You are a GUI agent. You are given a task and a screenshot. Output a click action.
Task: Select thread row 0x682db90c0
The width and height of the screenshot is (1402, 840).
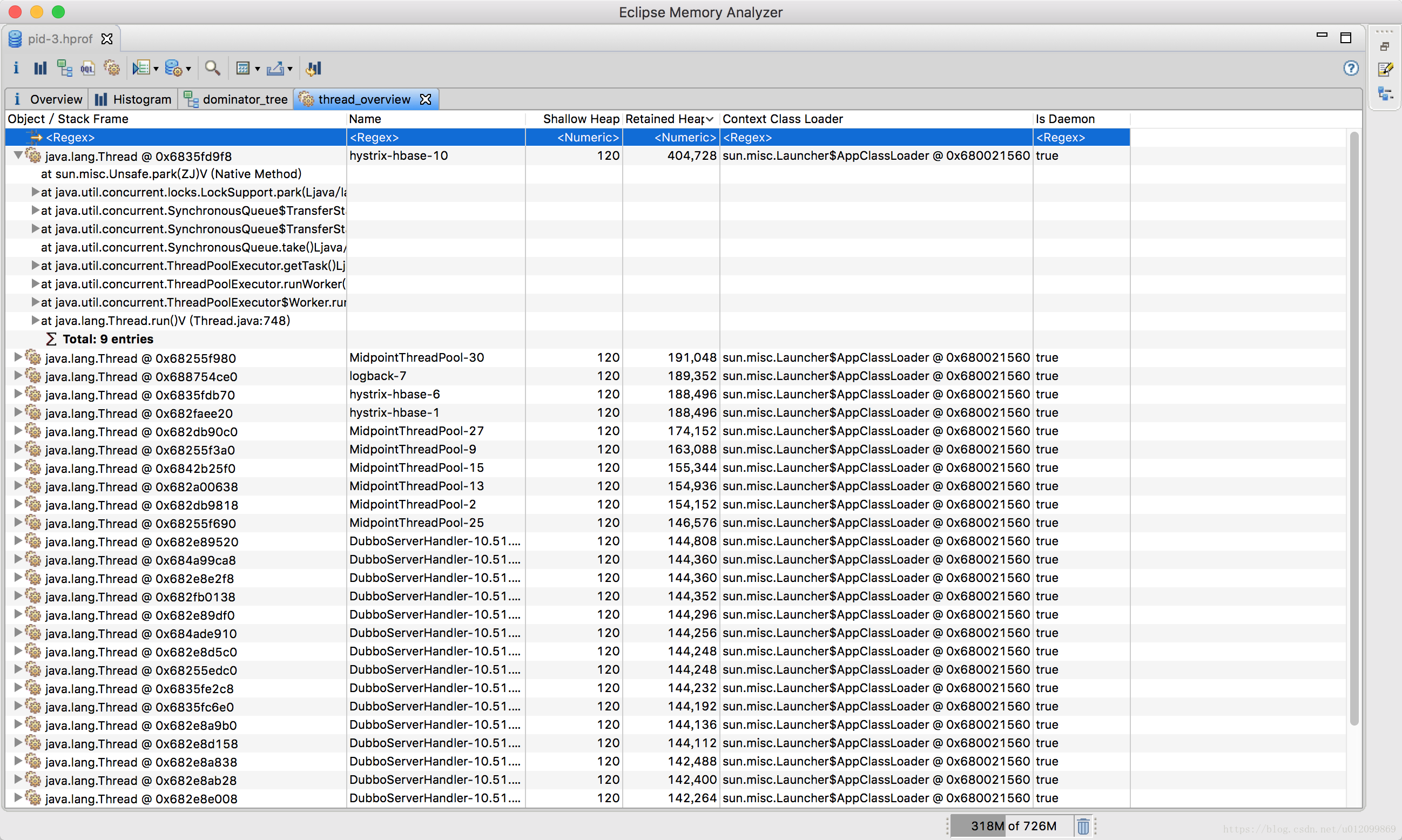[141, 431]
